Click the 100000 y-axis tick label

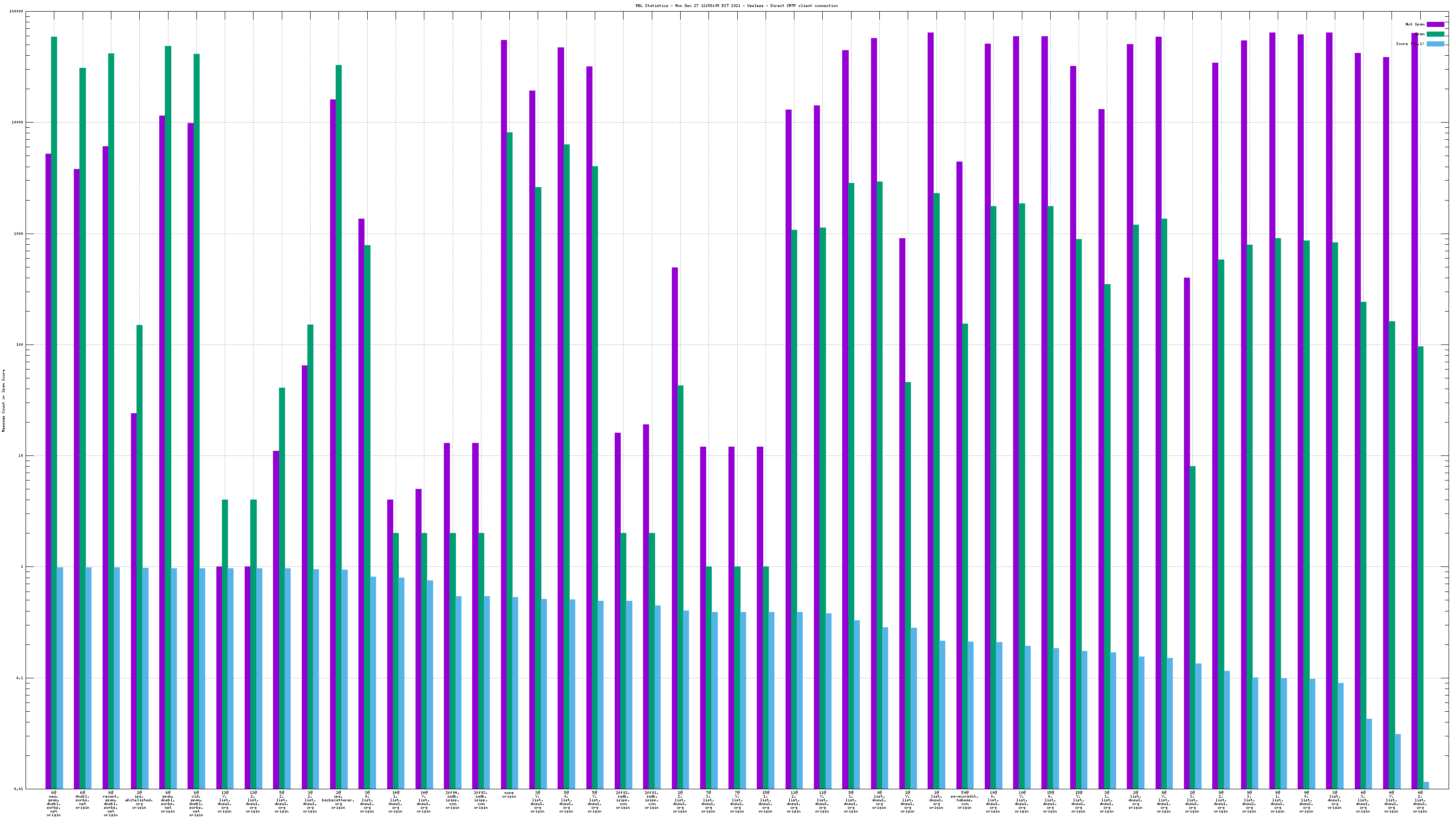pos(17,11)
